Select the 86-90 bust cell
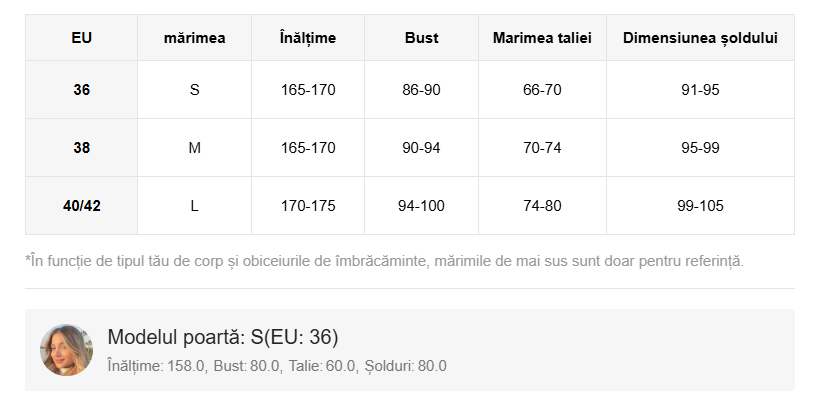The width and height of the screenshot is (813, 409). (x=421, y=90)
